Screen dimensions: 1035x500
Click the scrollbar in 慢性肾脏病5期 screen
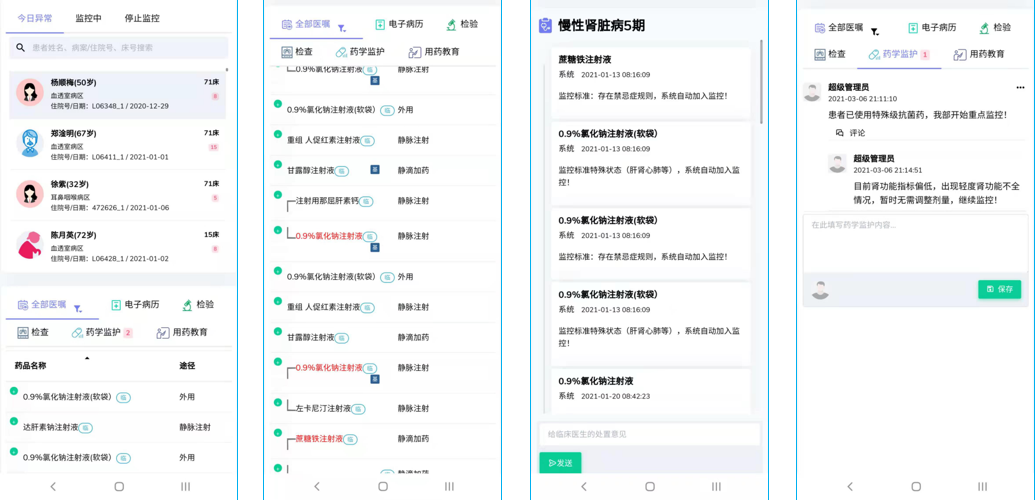point(761,81)
